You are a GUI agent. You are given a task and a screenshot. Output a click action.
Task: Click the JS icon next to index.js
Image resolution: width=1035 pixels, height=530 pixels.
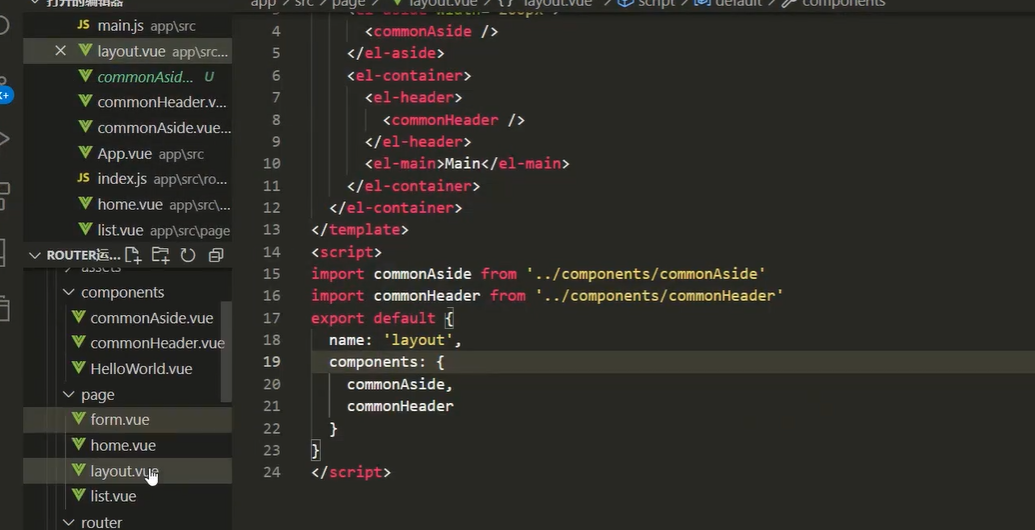[83, 178]
